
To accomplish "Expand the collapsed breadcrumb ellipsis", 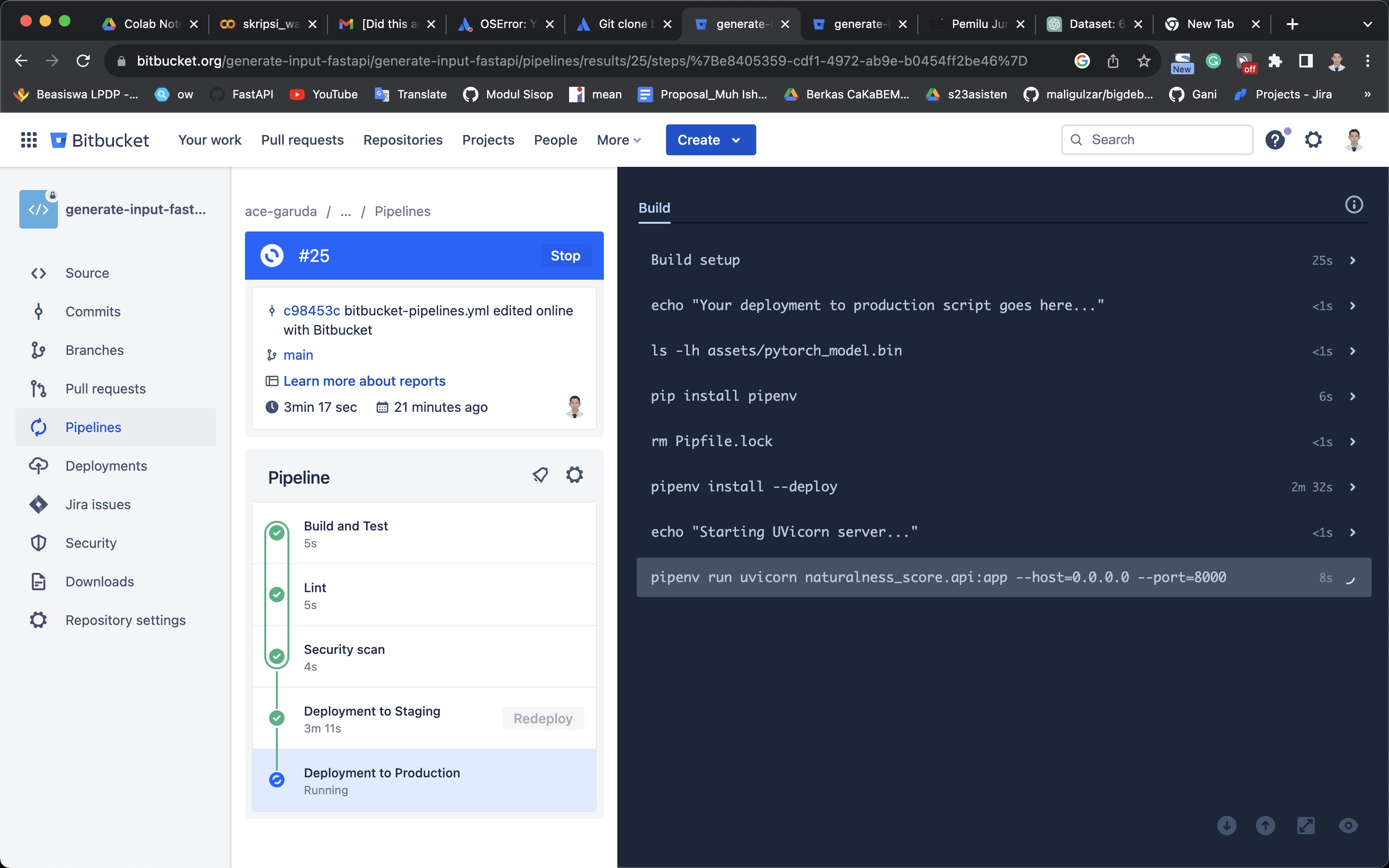I will 345,212.
